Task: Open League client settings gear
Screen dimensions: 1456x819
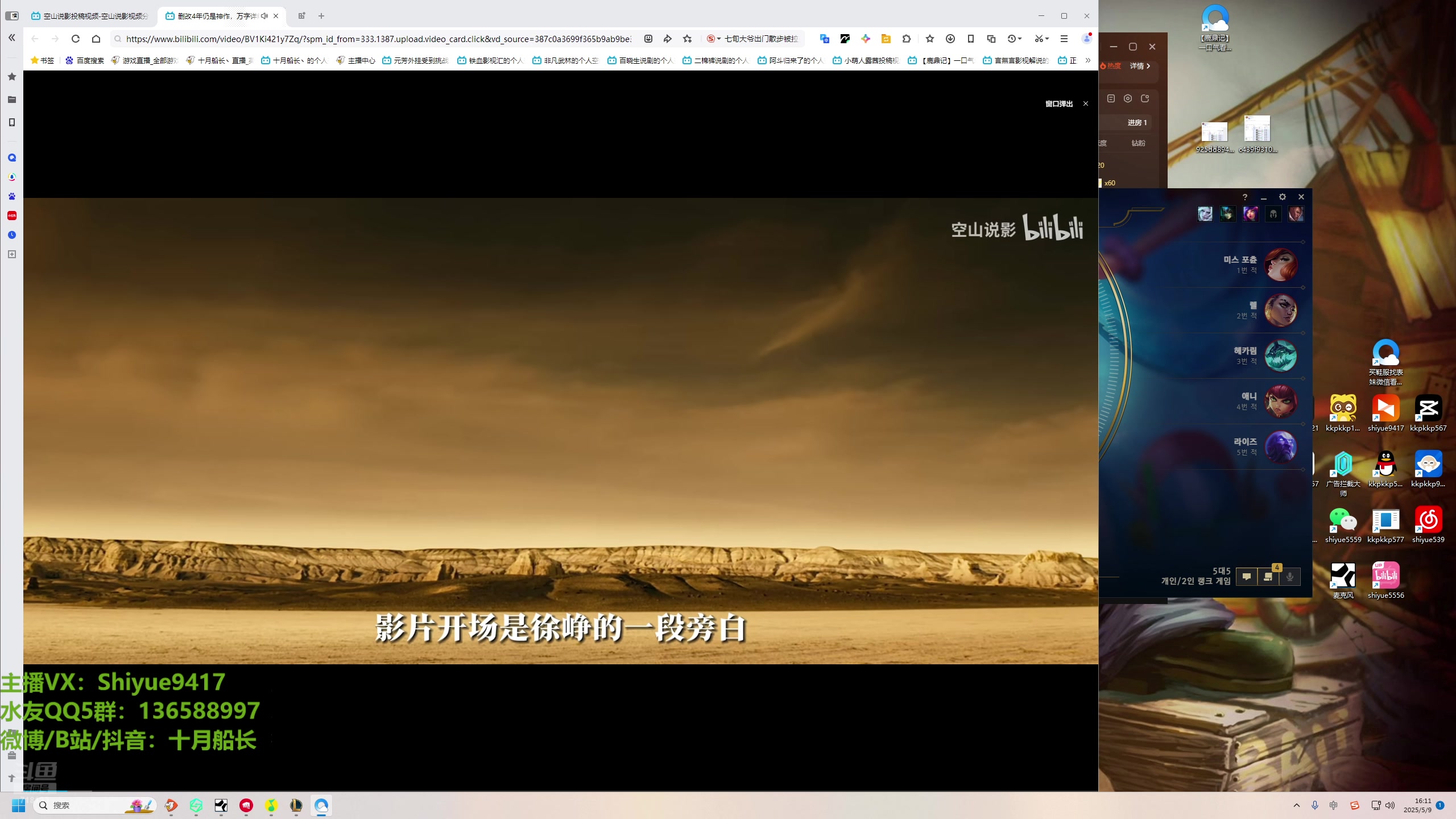Action: [x=1283, y=197]
